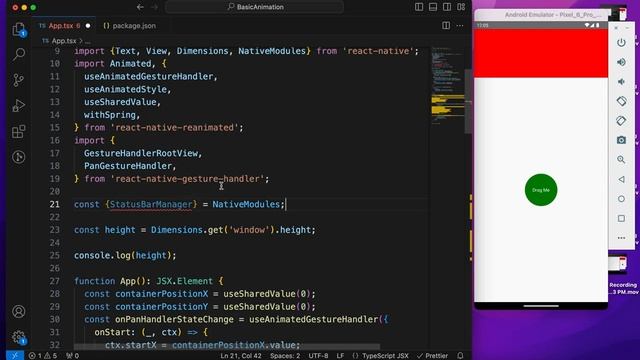The height and width of the screenshot is (360, 640).
Task: Toggle the secondary side bar layout icon
Action: pyautogui.click(x=447, y=7)
